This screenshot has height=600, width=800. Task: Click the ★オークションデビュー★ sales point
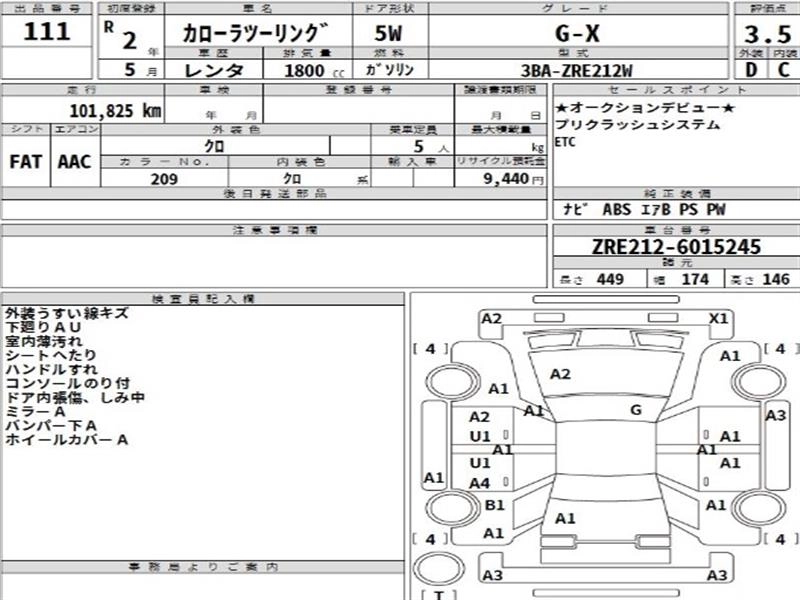coord(645,108)
